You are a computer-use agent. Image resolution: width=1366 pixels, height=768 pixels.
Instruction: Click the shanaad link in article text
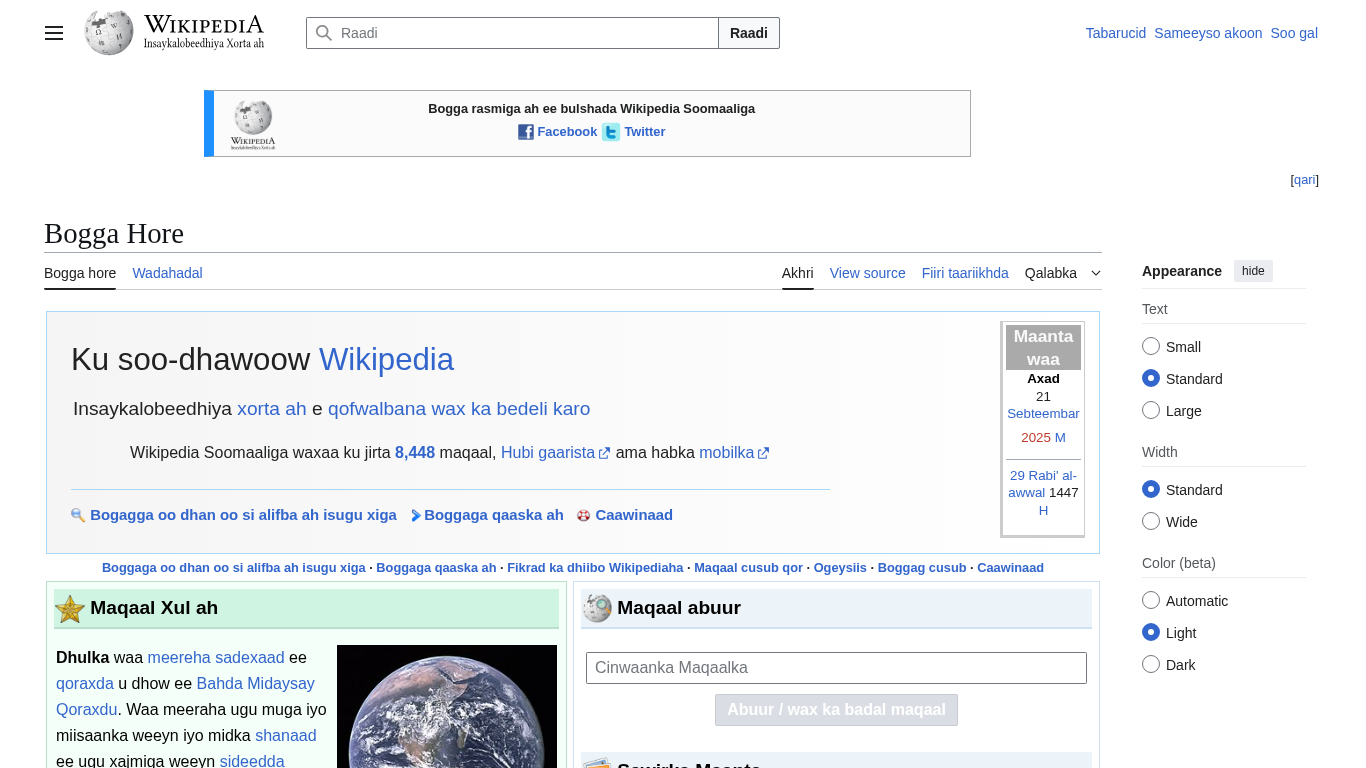coord(286,736)
